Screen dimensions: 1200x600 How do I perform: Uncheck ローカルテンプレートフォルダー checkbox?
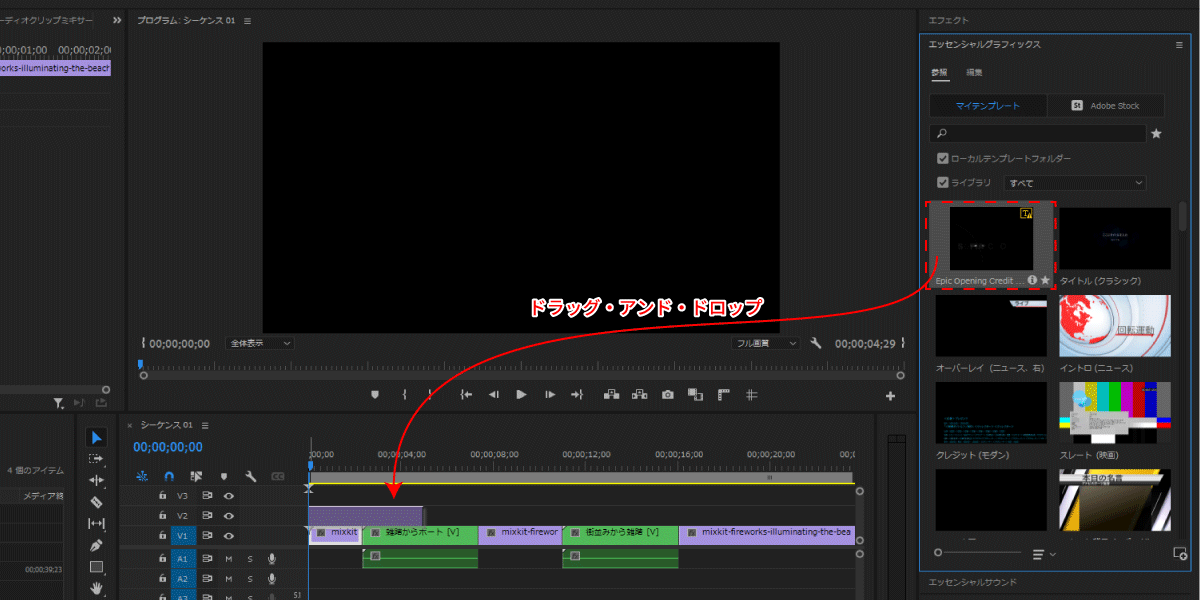point(942,158)
